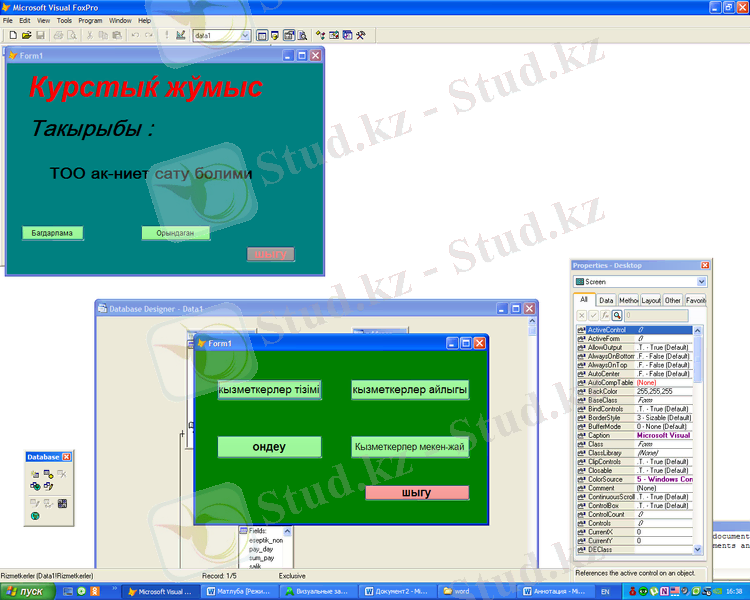
Task: Click the globe Connections icon in Database toolbar
Action: point(35,516)
